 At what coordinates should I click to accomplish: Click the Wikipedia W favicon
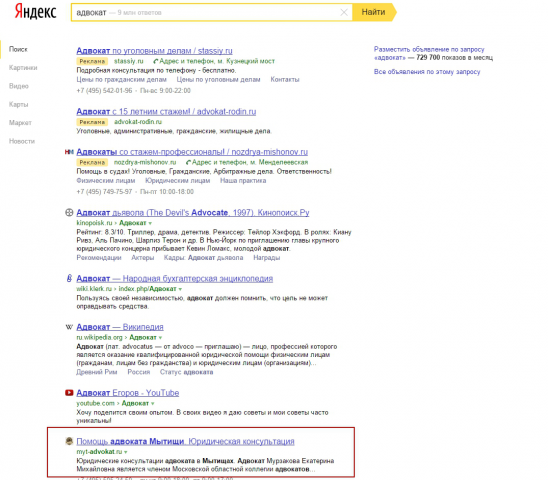(x=69, y=327)
